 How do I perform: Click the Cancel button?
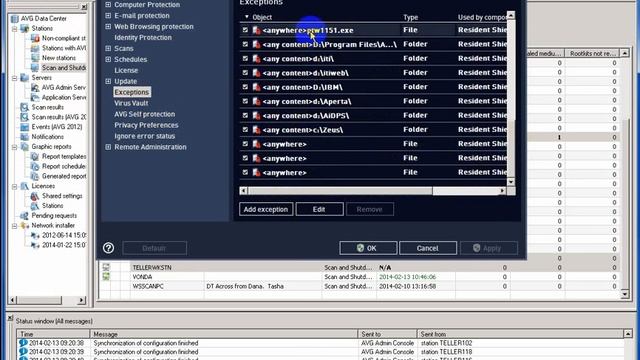[x=427, y=248]
